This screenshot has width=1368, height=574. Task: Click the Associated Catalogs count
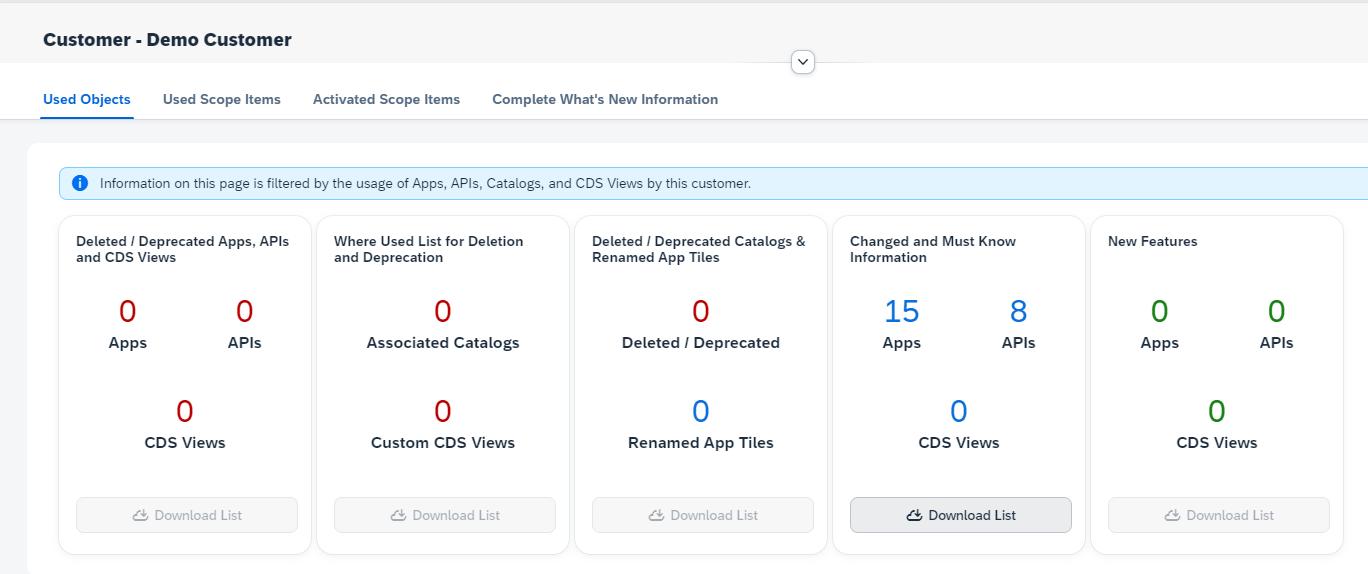pyautogui.click(x=442, y=312)
